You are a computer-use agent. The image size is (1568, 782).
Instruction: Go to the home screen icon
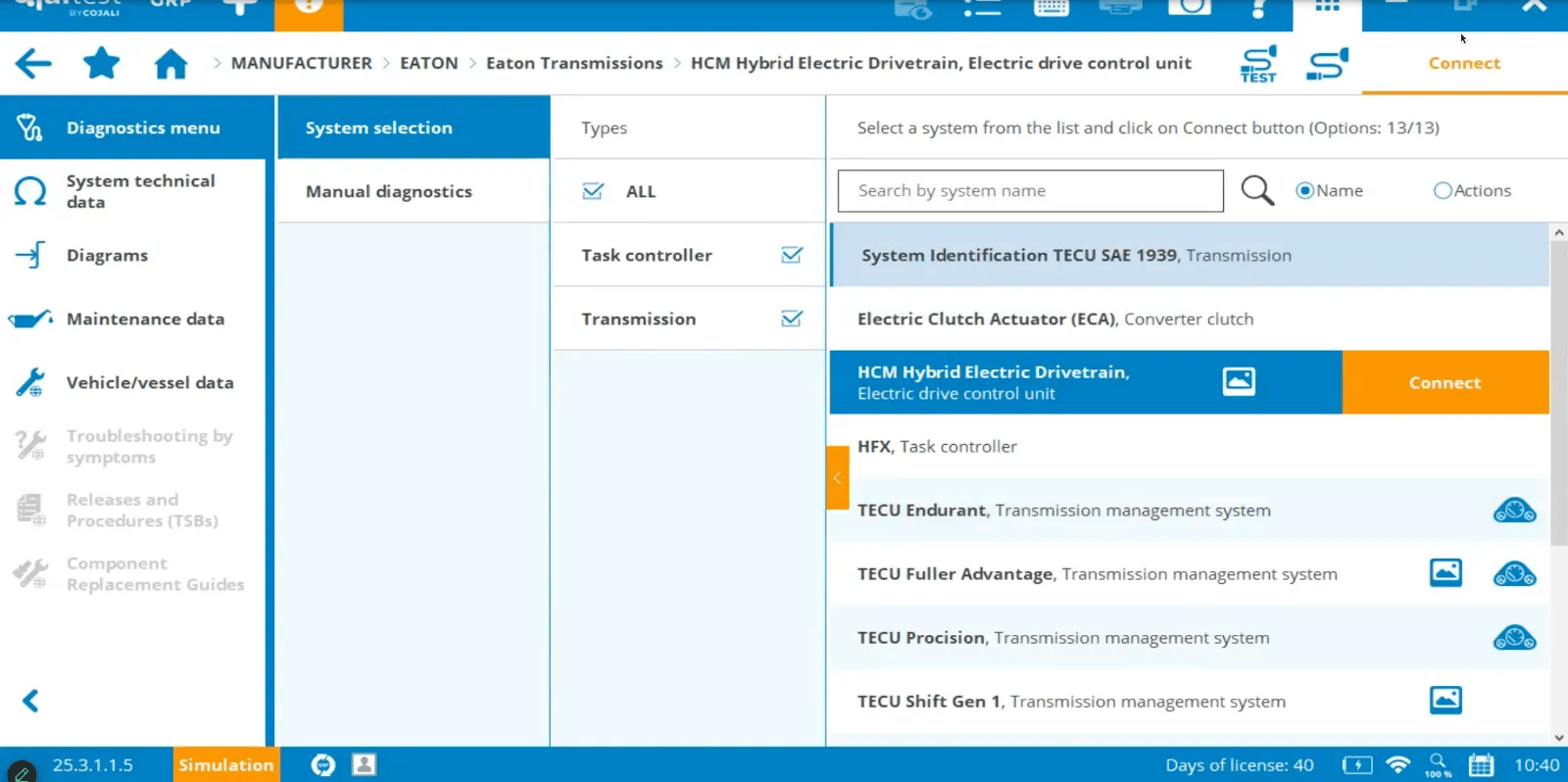171,64
